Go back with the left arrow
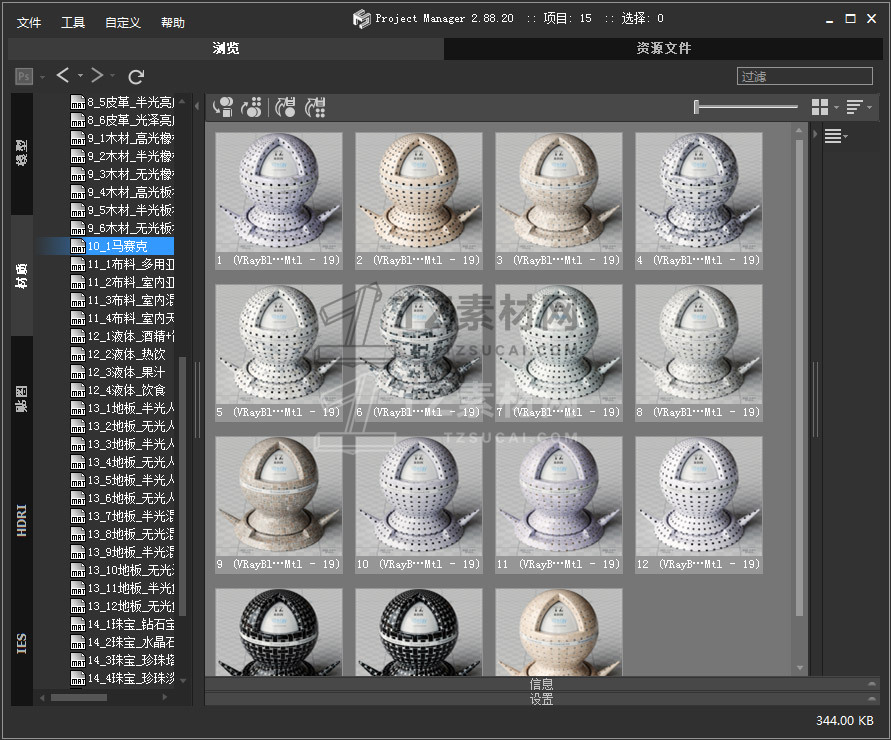The height and width of the screenshot is (740, 891). (x=62, y=76)
